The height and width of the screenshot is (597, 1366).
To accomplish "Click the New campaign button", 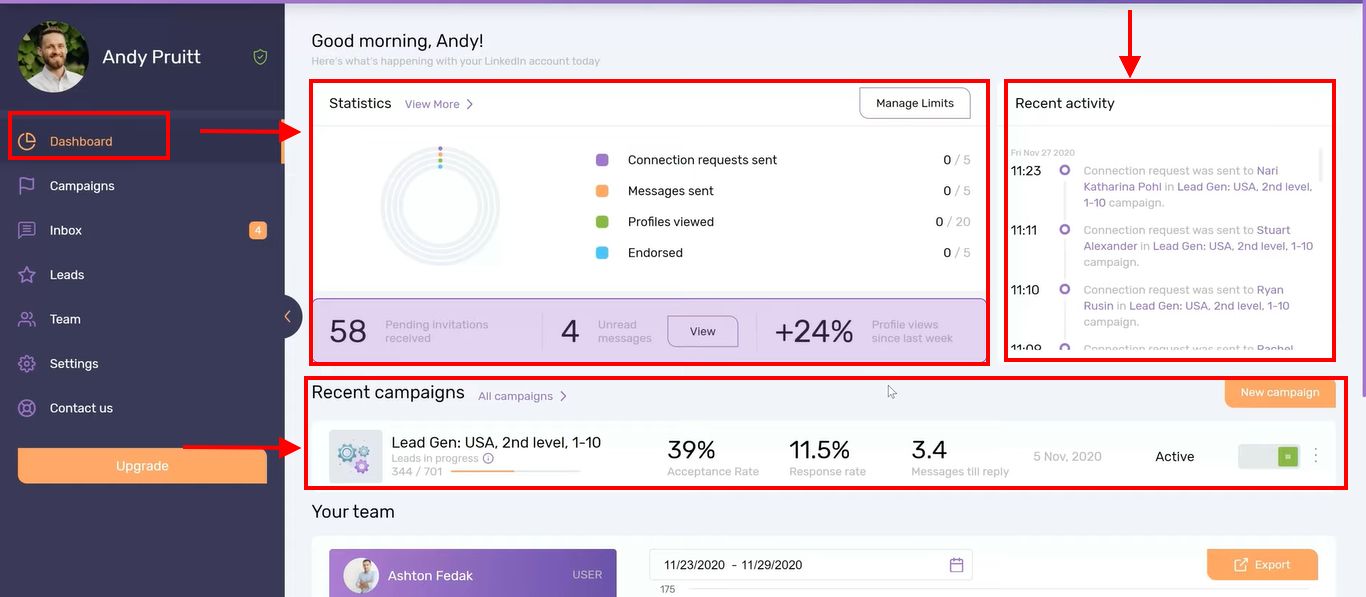I will tap(1279, 394).
